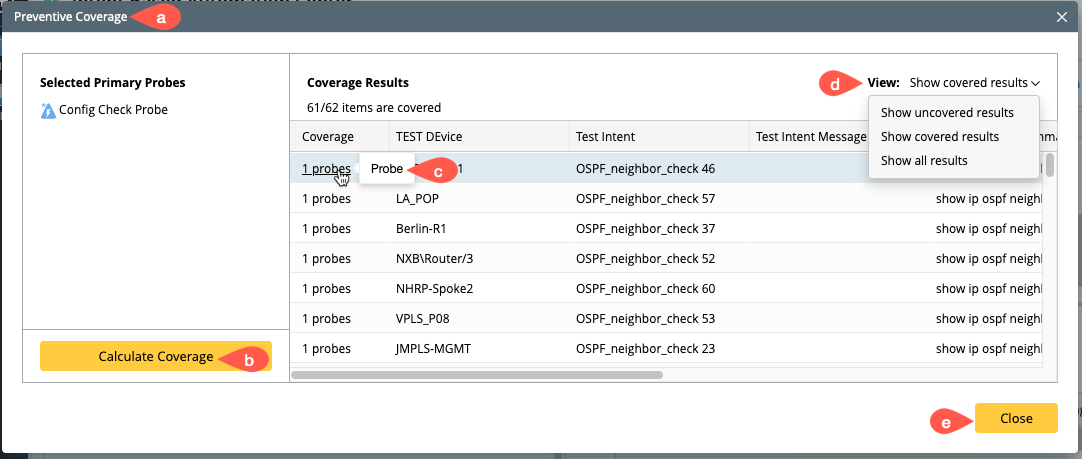Click the horizontal scrollbar of results table
1082x459 pixels.
point(476,375)
